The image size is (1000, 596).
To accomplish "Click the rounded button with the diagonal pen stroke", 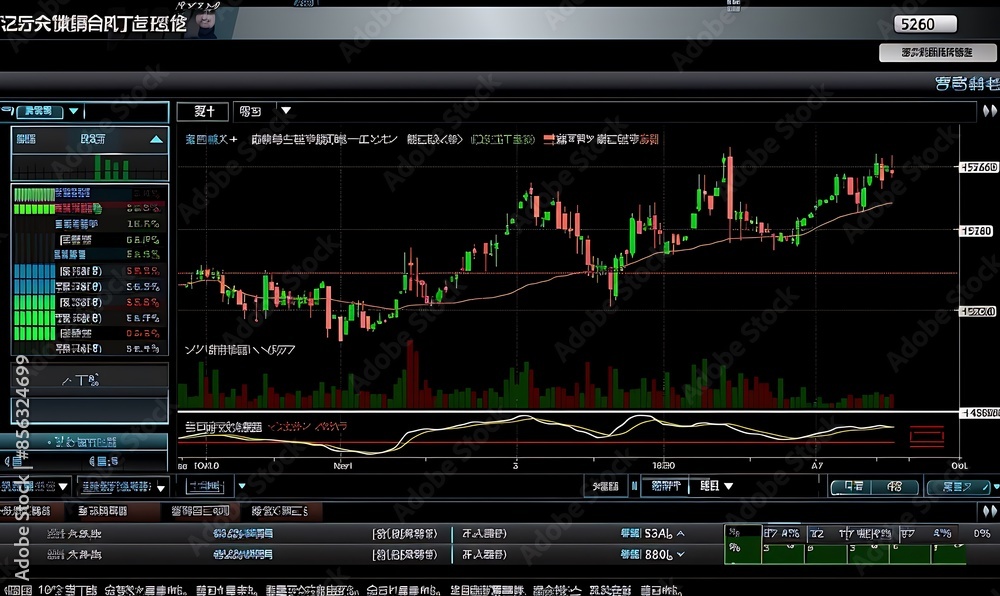I will (x=958, y=486).
